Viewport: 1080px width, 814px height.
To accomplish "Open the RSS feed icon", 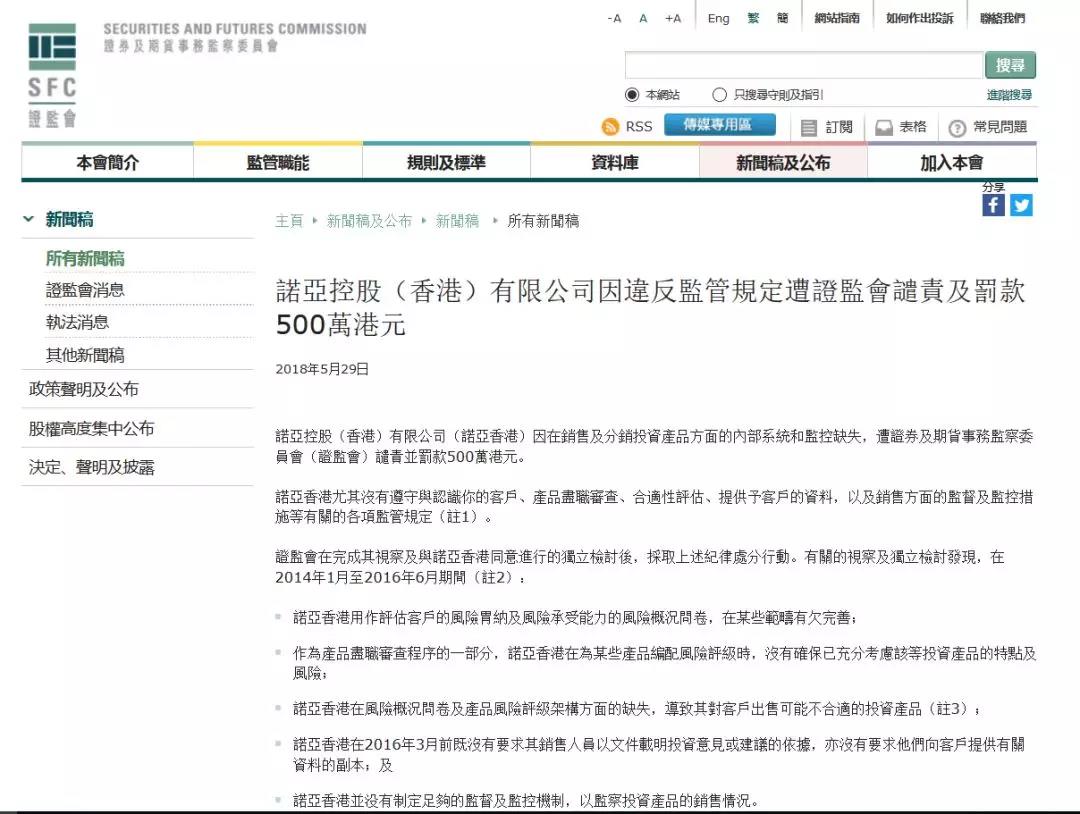I will [610, 127].
